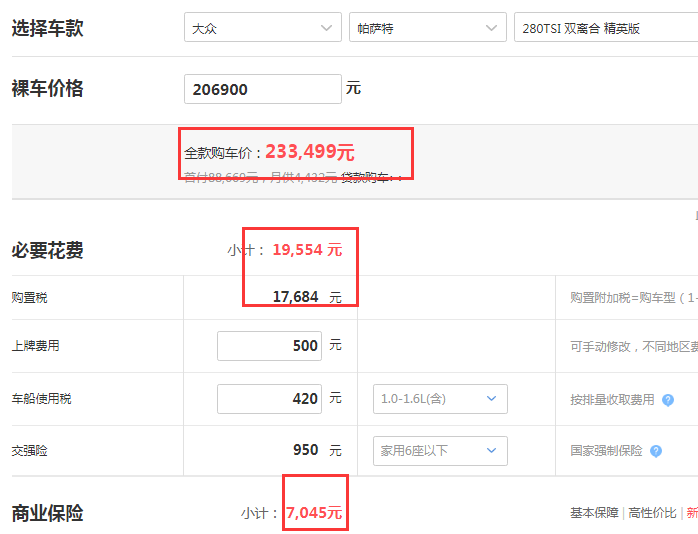Click the 购置税 amount 17,684
Image resolution: width=698 pixels, height=534 pixels.
point(296,297)
